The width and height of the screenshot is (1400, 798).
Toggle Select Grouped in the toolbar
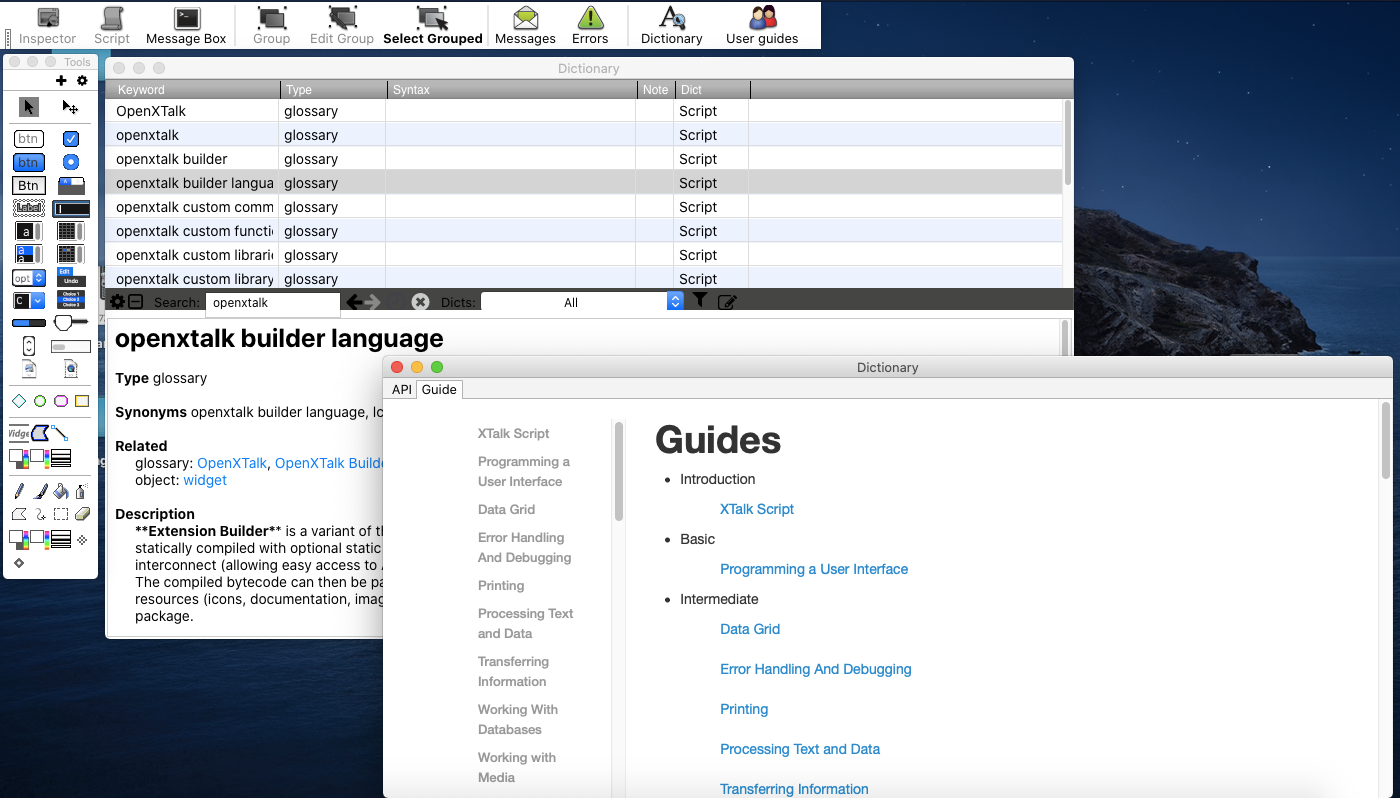(x=433, y=26)
